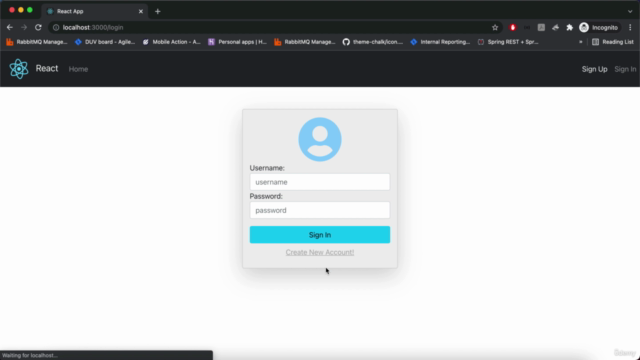640x360 pixels.
Task: Open Personal apps bookmark
Action: click(x=237, y=42)
